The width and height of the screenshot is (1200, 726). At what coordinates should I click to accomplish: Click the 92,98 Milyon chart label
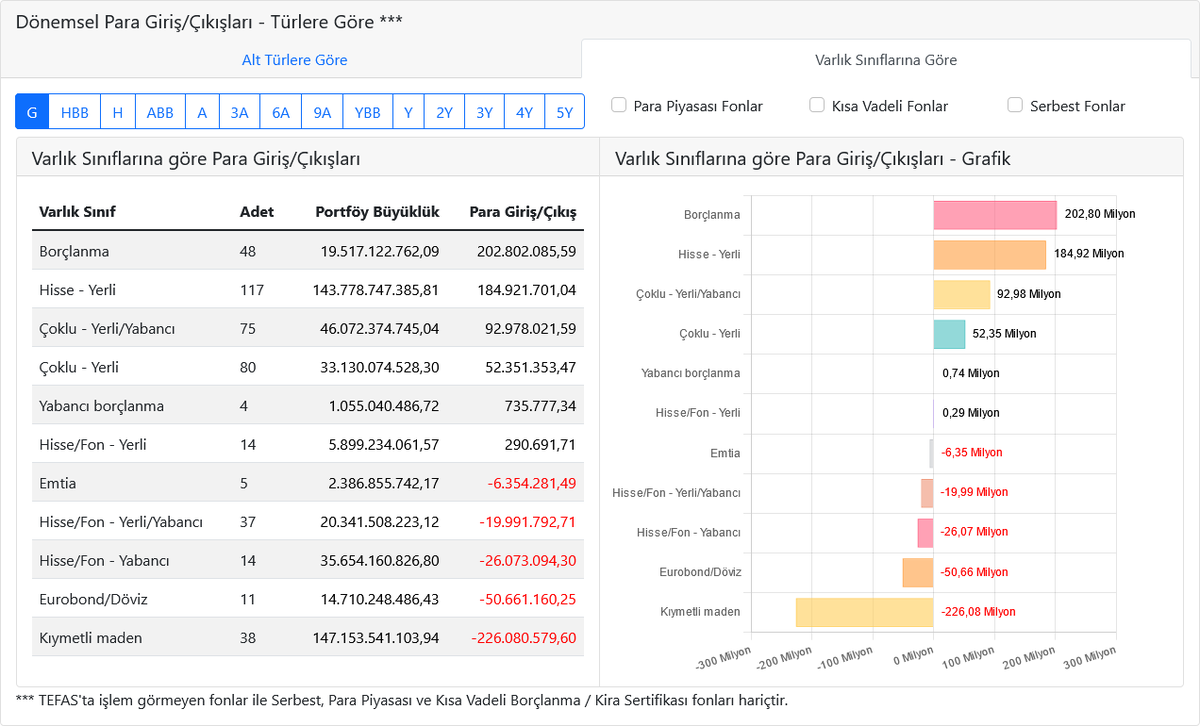pos(1029,294)
